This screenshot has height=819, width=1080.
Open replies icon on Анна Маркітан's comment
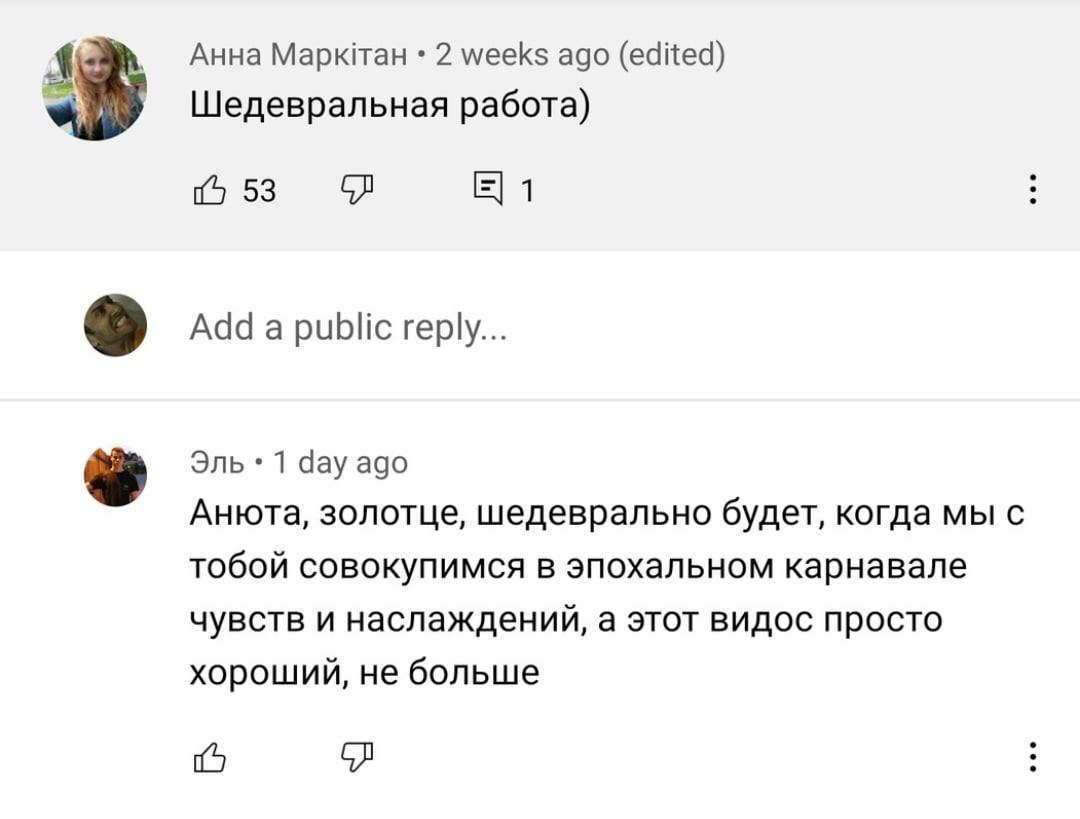tap(488, 188)
